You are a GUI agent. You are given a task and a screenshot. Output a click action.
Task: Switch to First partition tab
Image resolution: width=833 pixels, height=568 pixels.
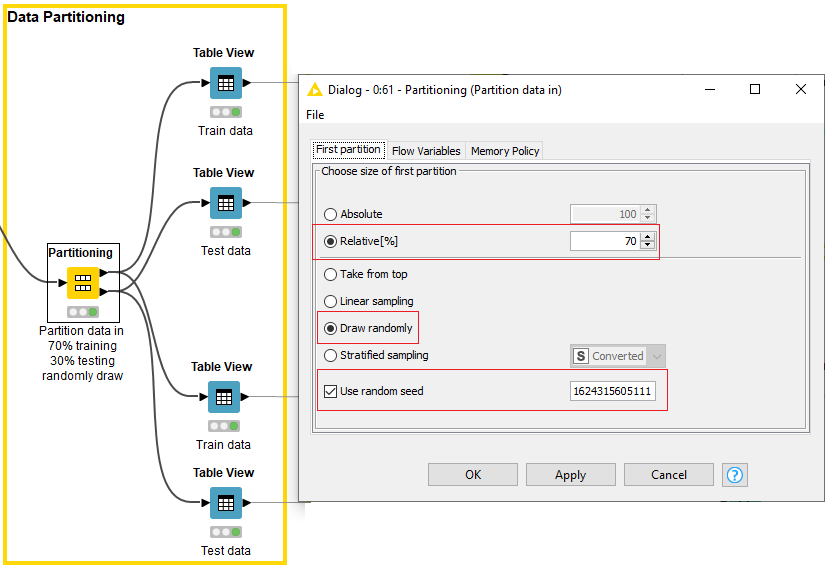pyautogui.click(x=348, y=150)
